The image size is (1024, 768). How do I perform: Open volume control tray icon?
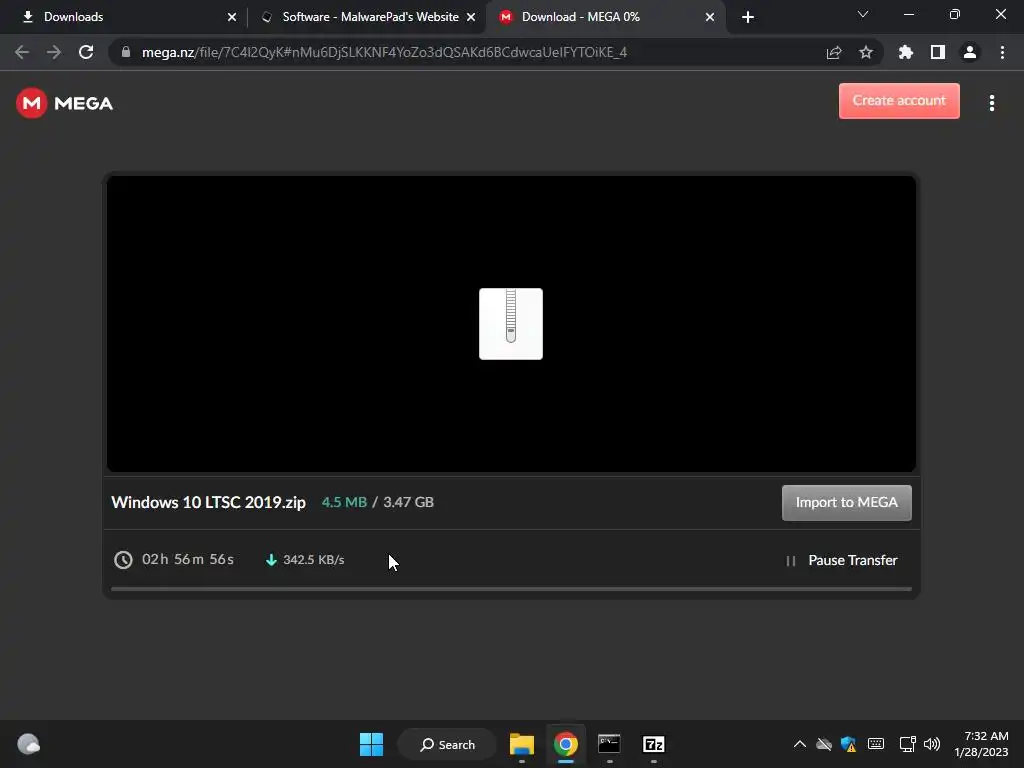coord(932,744)
